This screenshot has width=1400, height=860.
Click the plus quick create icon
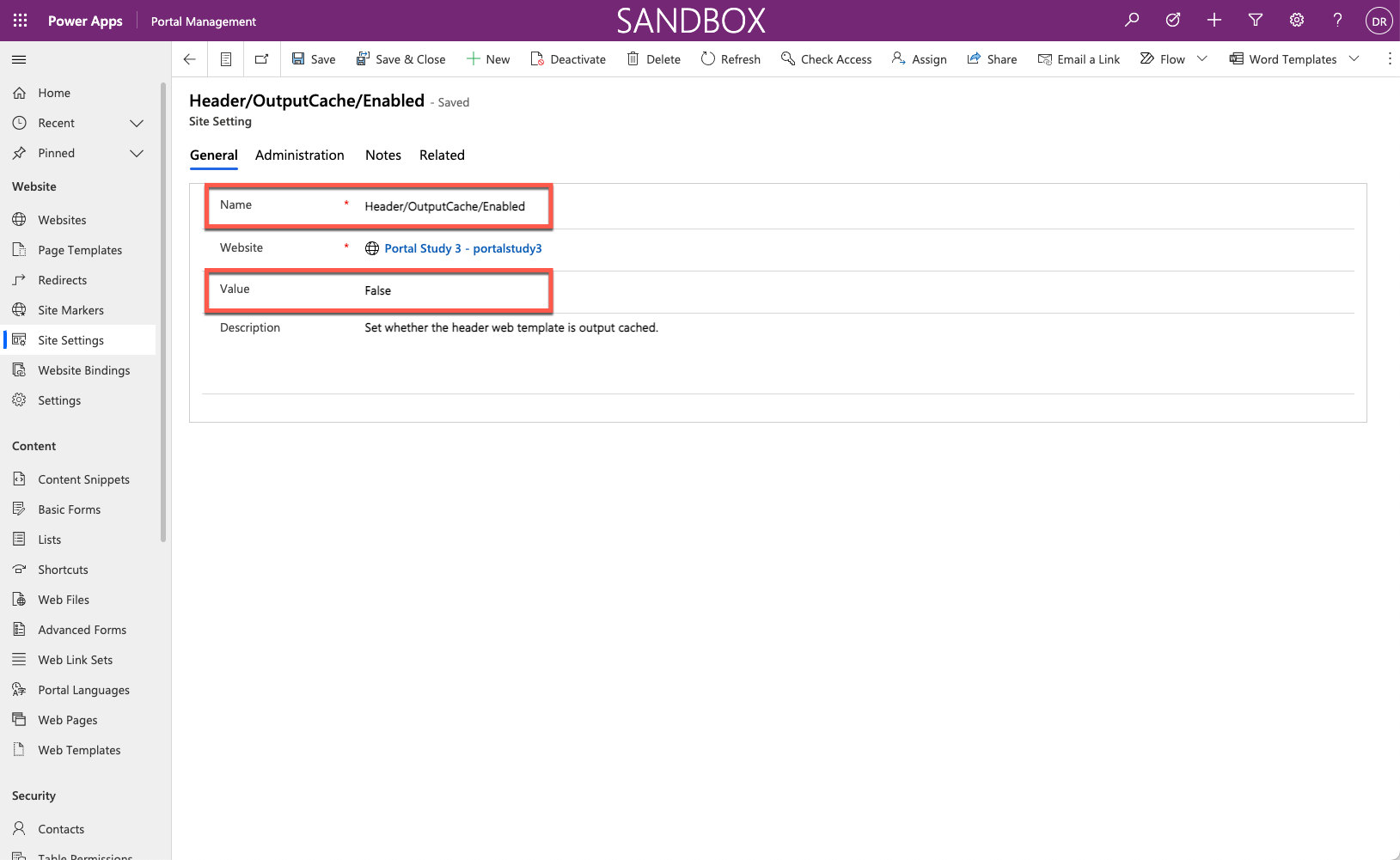pyautogui.click(x=1214, y=20)
